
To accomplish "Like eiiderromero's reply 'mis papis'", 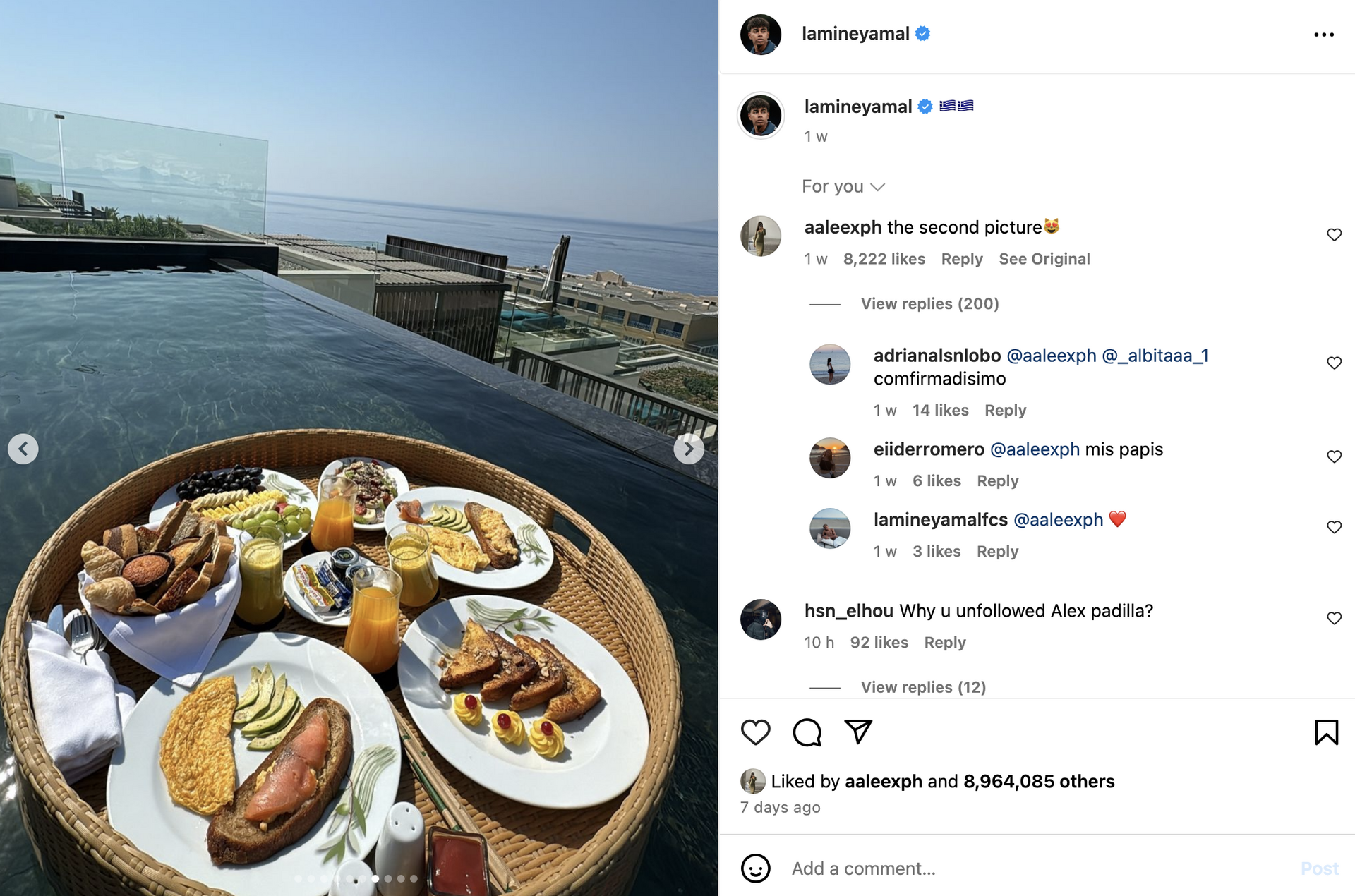I will [1334, 457].
